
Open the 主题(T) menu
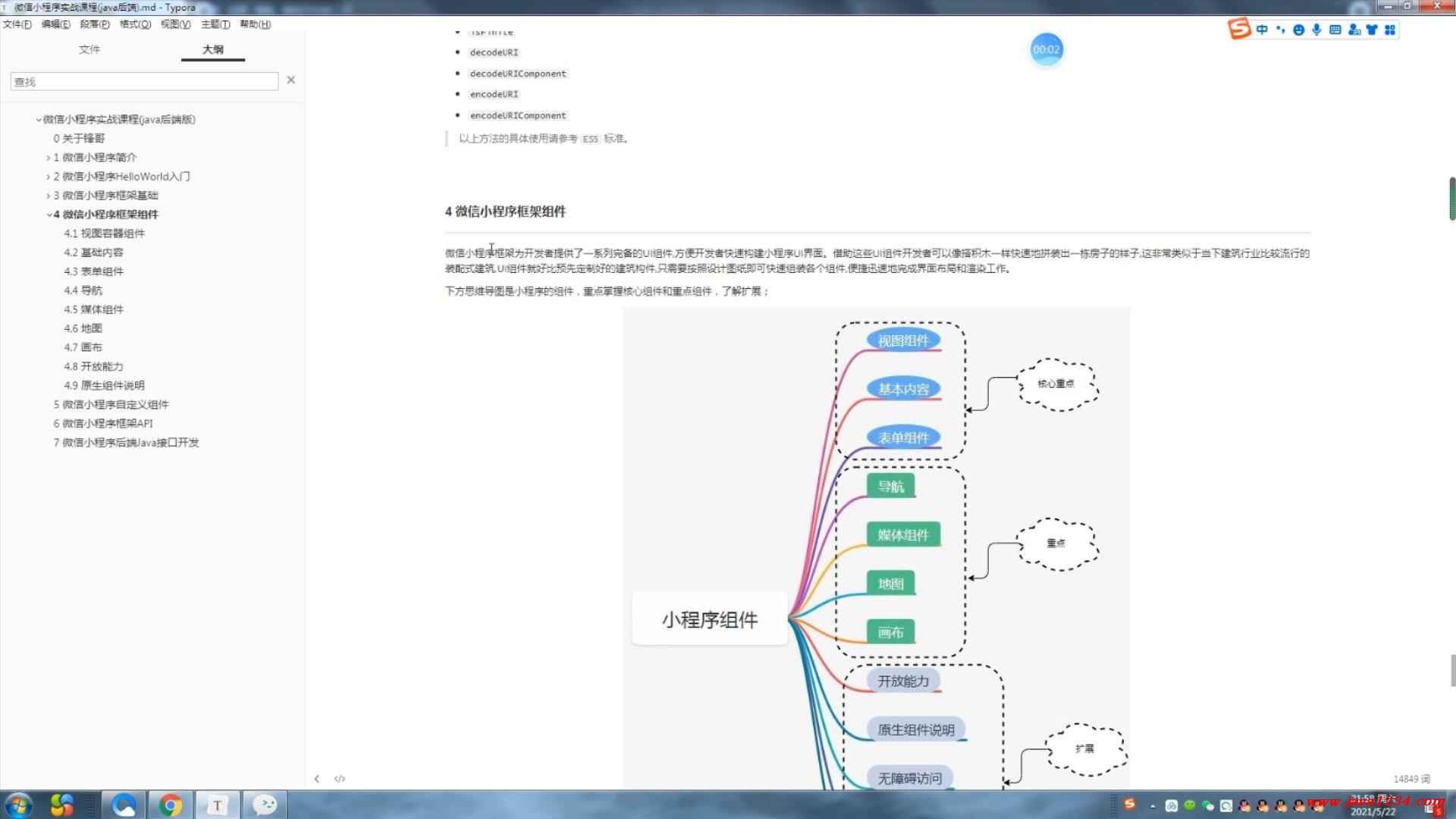[215, 24]
